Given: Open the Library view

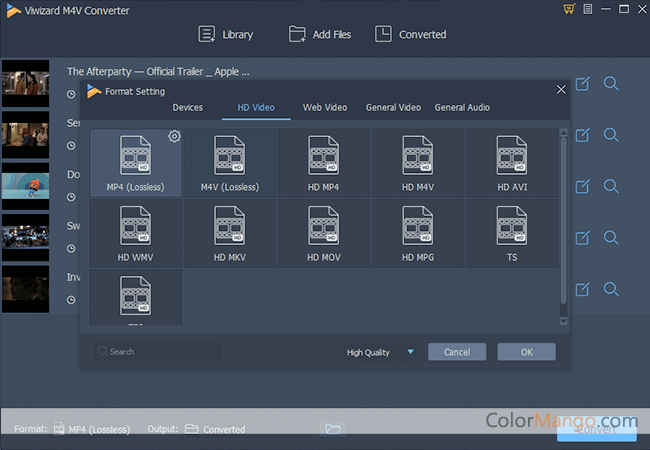Looking at the screenshot, I should coord(227,34).
